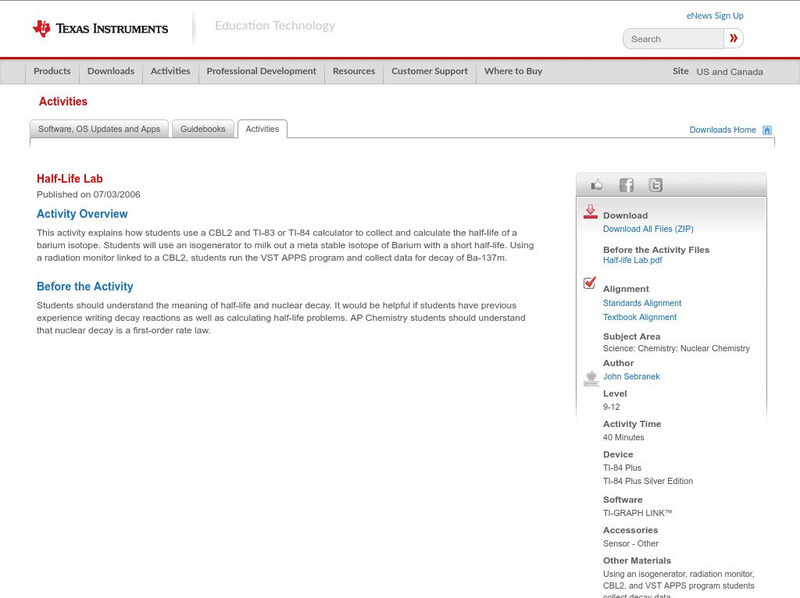Screen dimensions: 800x598
Task: Click the red download arrow icon
Action: (590, 212)
